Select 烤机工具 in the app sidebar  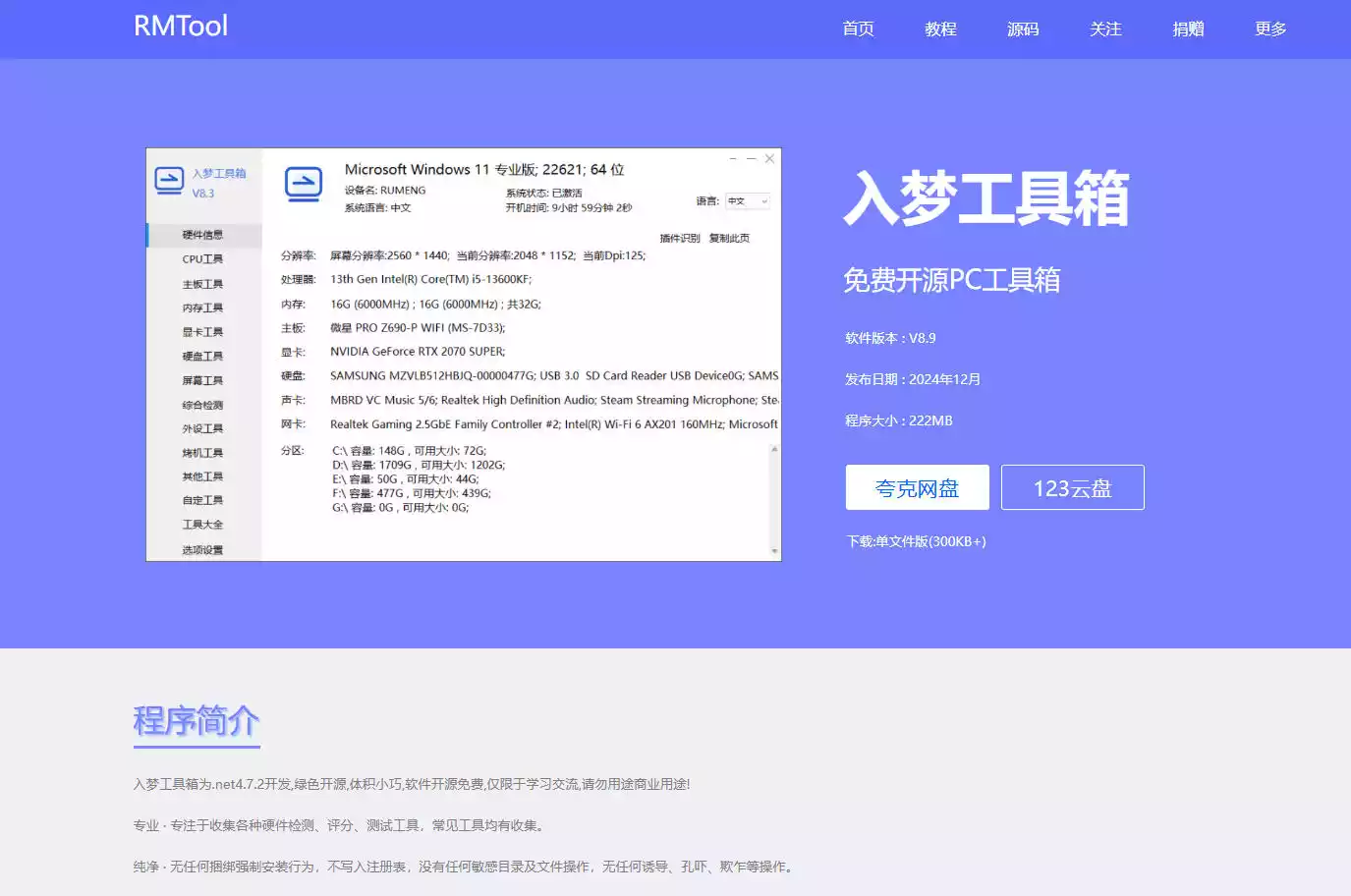[202, 453]
